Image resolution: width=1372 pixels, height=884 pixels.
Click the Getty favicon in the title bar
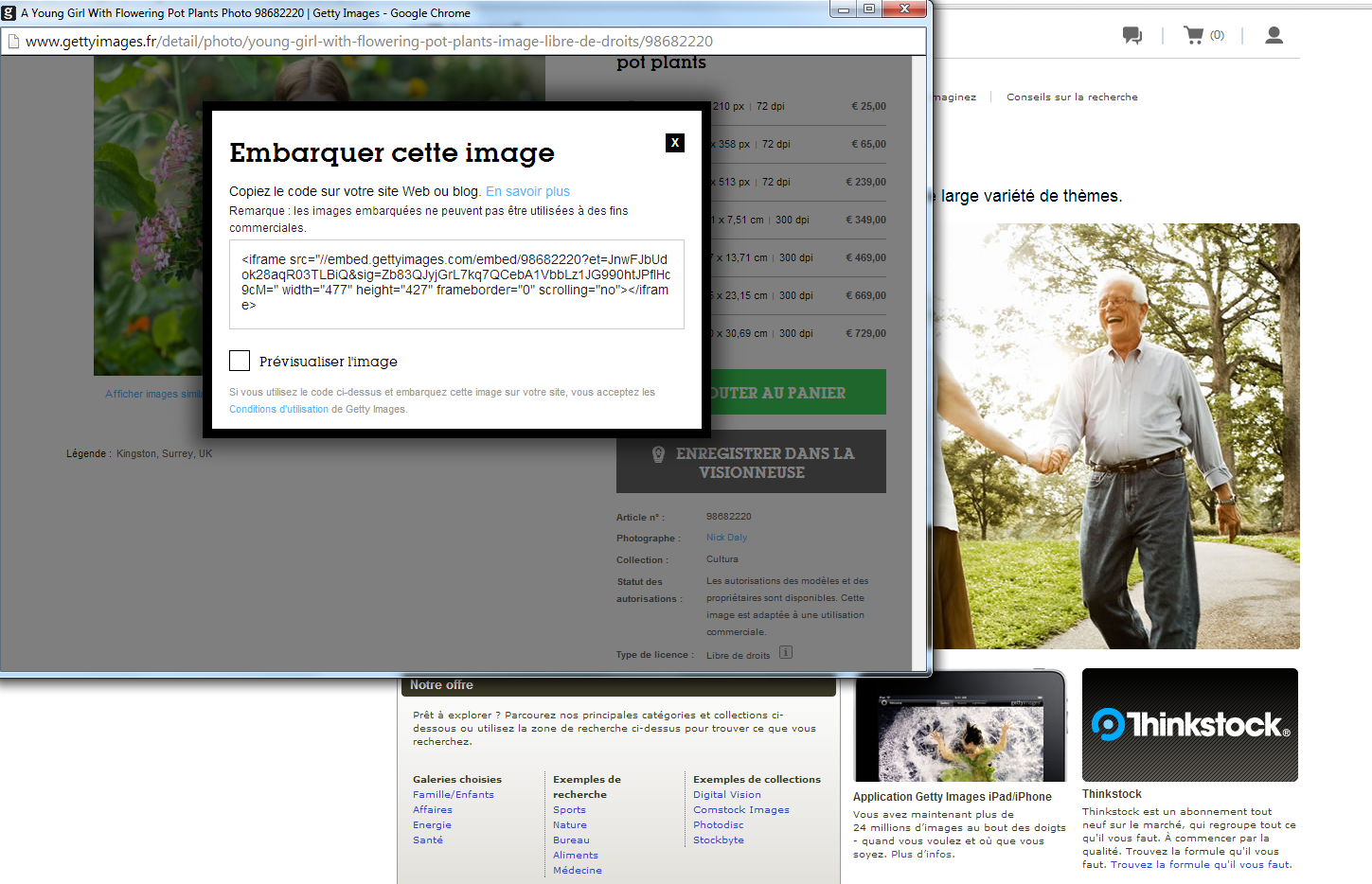[x=9, y=12]
